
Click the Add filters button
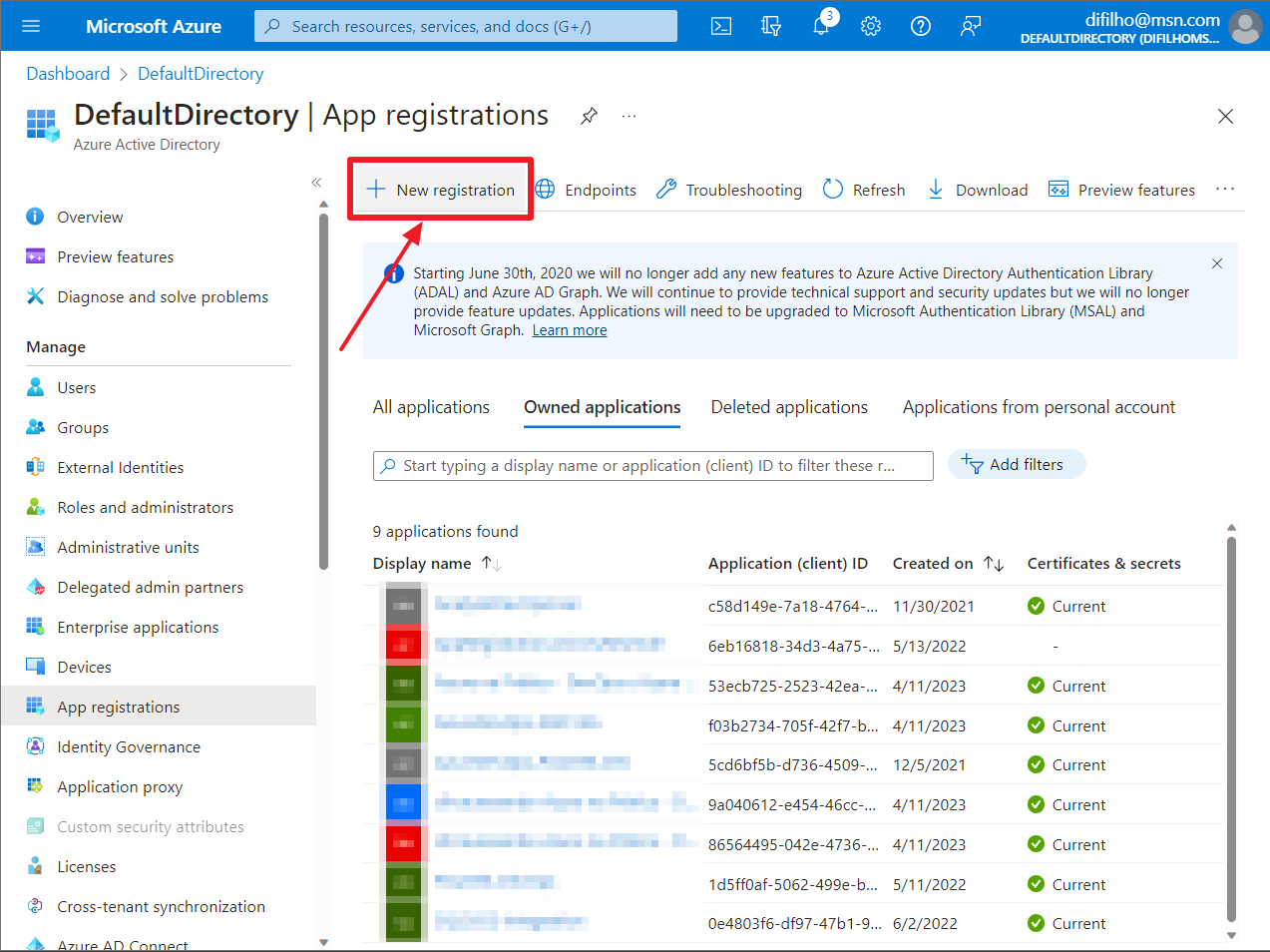pos(1016,465)
